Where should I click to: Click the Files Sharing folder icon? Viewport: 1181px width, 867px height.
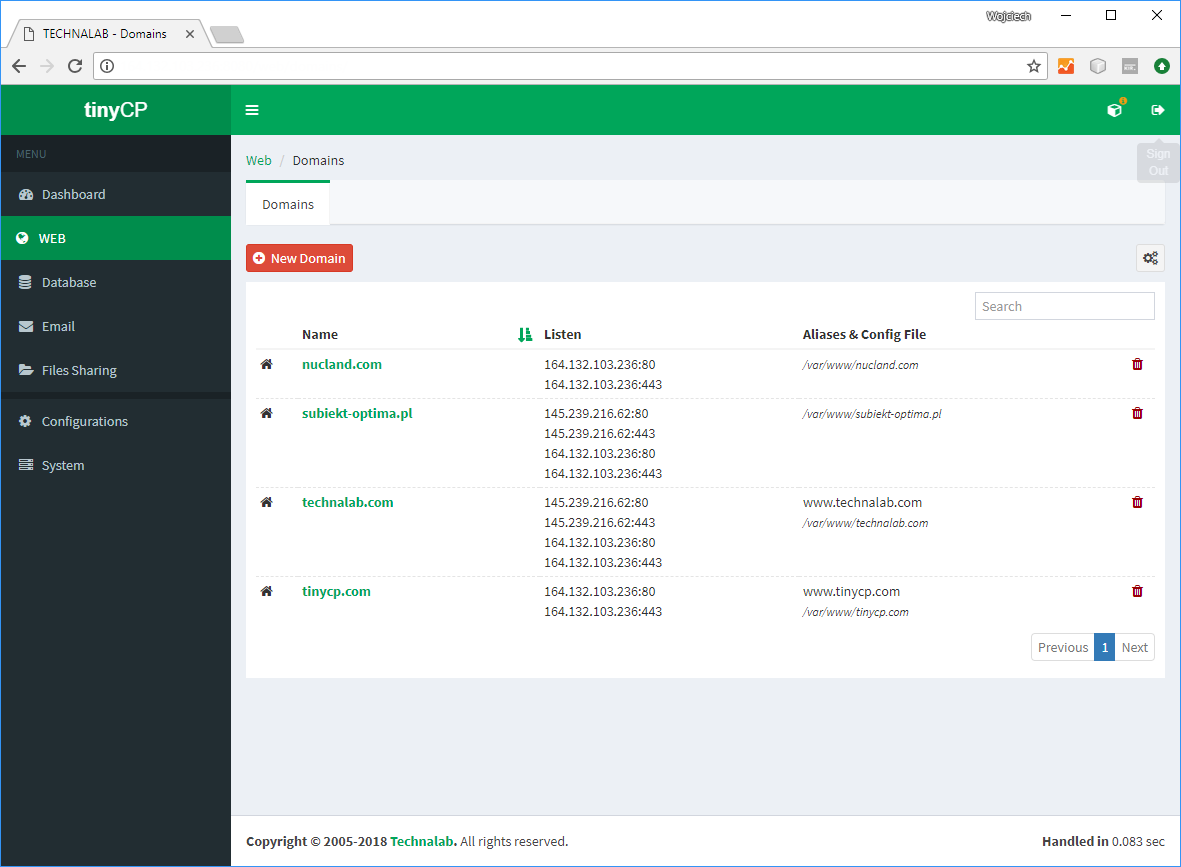(x=26, y=370)
